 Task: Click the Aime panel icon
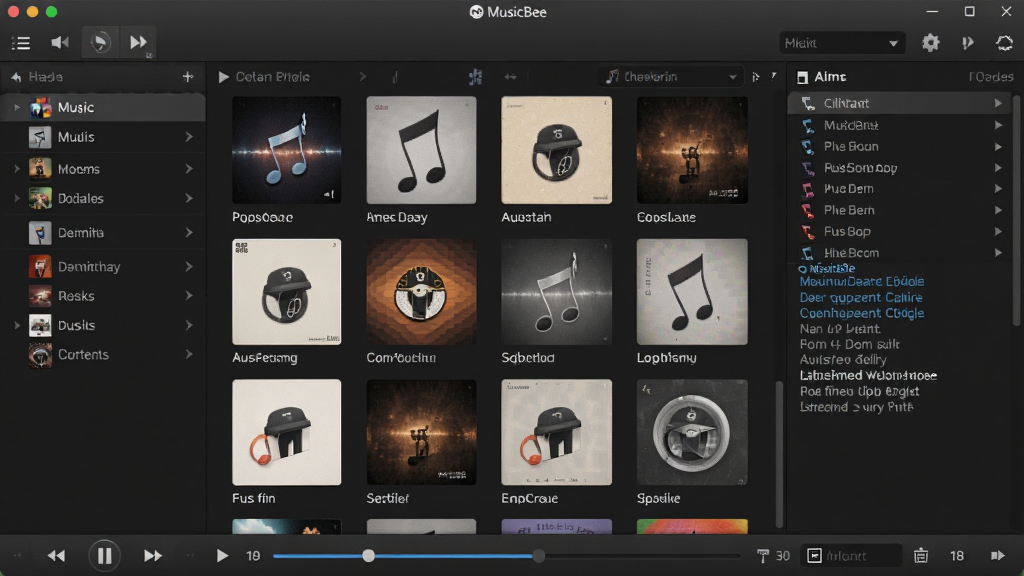pos(803,77)
